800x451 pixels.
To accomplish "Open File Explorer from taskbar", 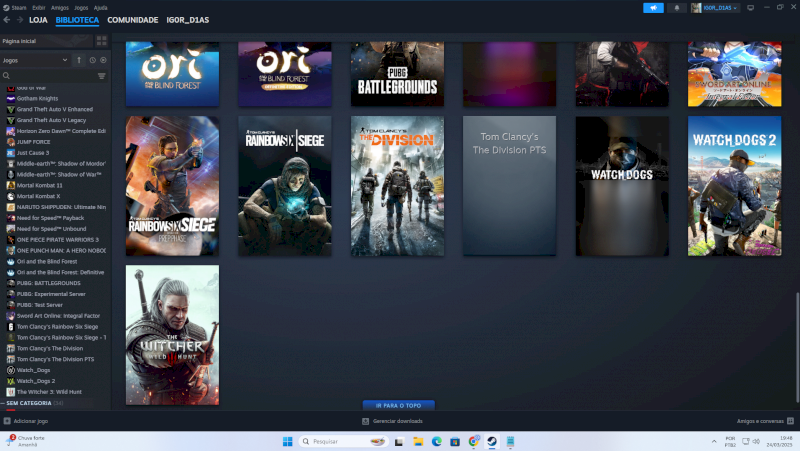I will tap(418, 441).
